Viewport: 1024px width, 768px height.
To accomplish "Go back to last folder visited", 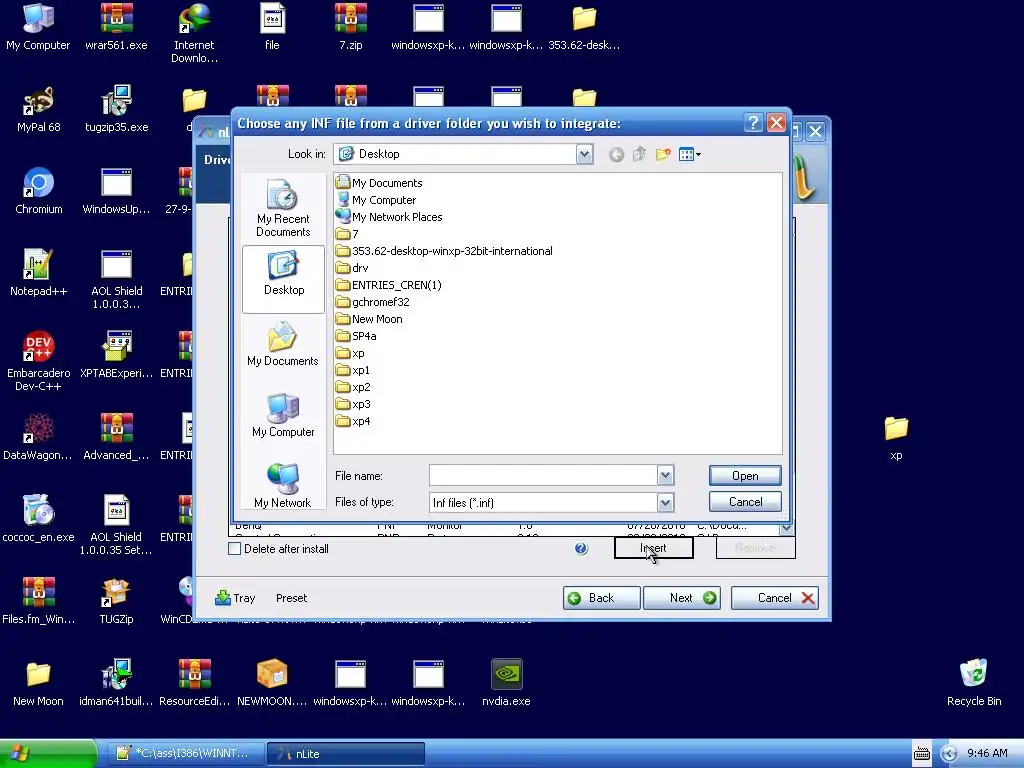I will [616, 155].
